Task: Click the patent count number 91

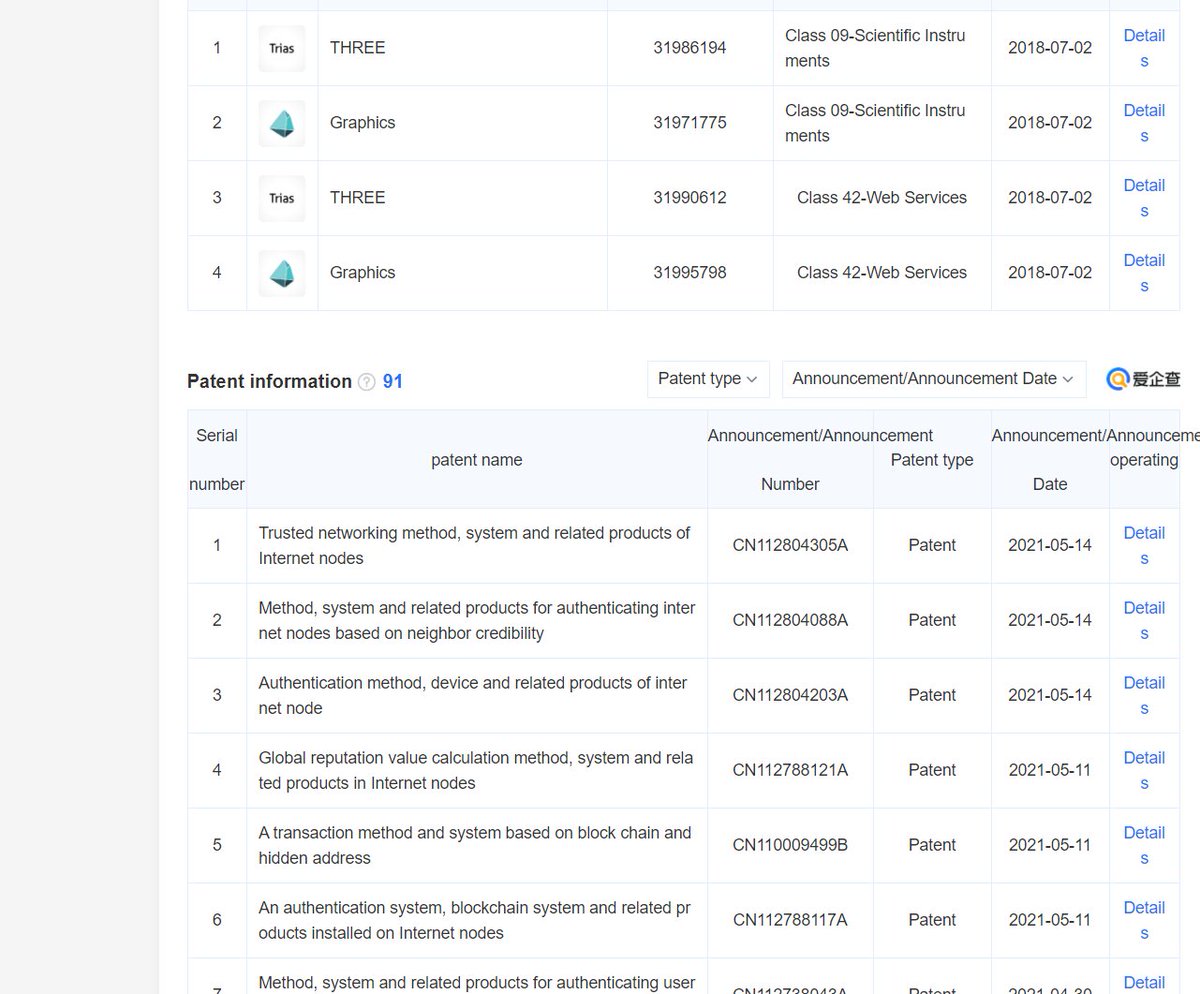Action: [x=393, y=381]
